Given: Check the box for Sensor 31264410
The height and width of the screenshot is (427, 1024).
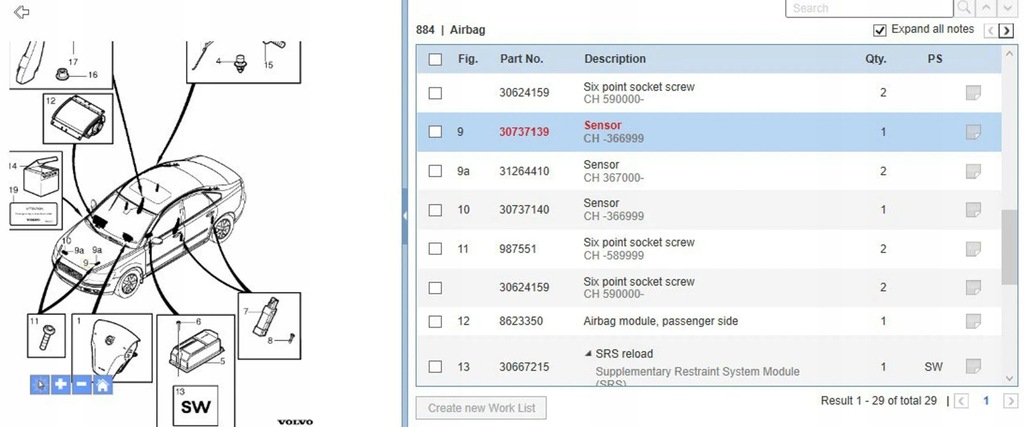Looking at the screenshot, I should coord(435,171).
